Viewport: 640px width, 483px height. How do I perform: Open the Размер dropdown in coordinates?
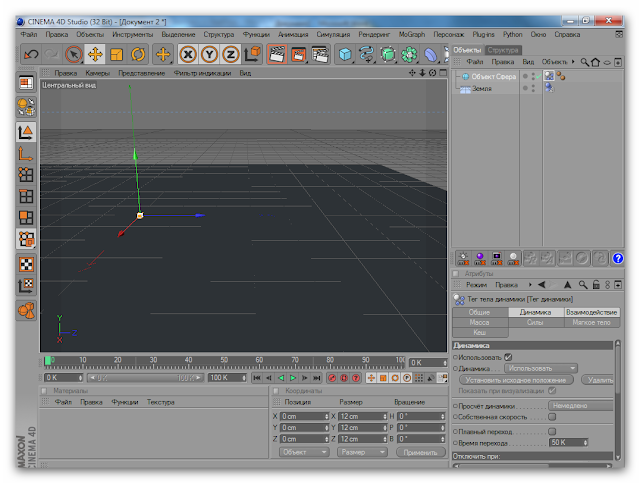pyautogui.click(x=359, y=452)
